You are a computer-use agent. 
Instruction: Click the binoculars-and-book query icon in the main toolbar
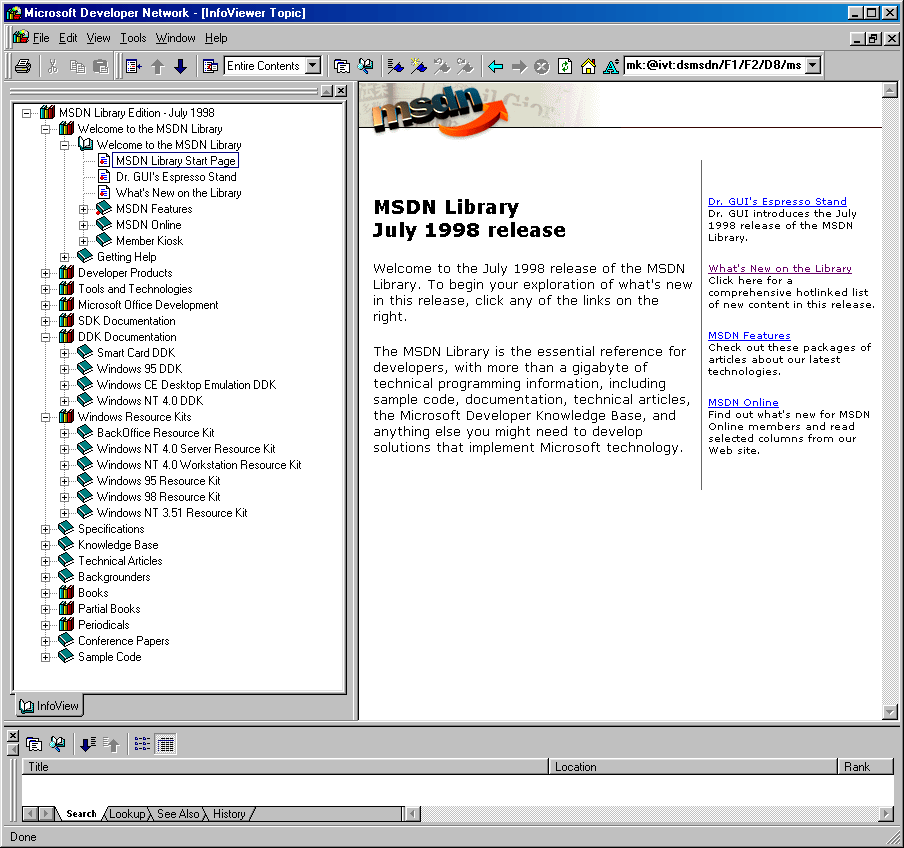pos(365,66)
